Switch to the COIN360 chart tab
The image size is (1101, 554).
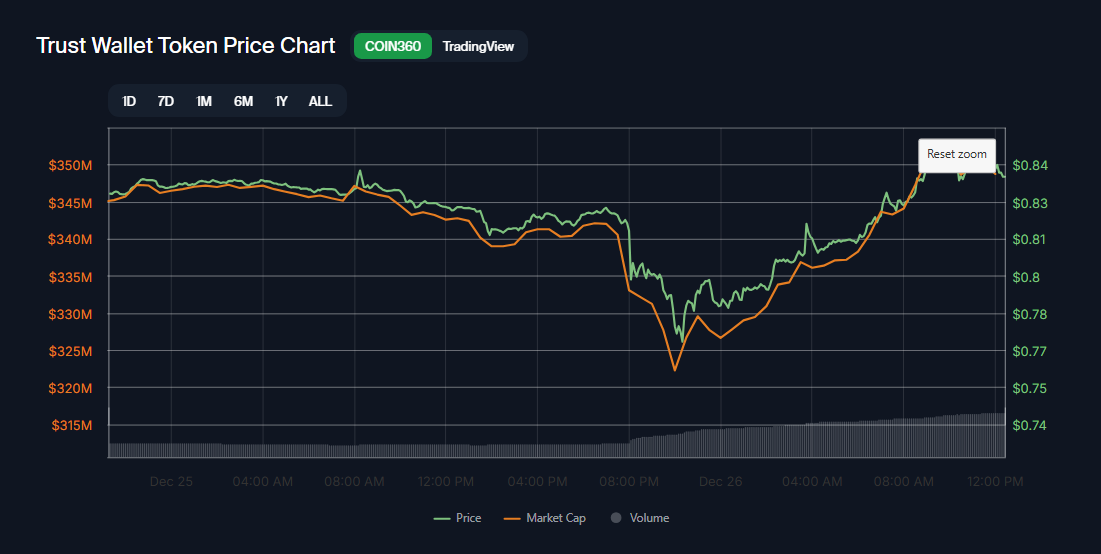(x=392, y=46)
